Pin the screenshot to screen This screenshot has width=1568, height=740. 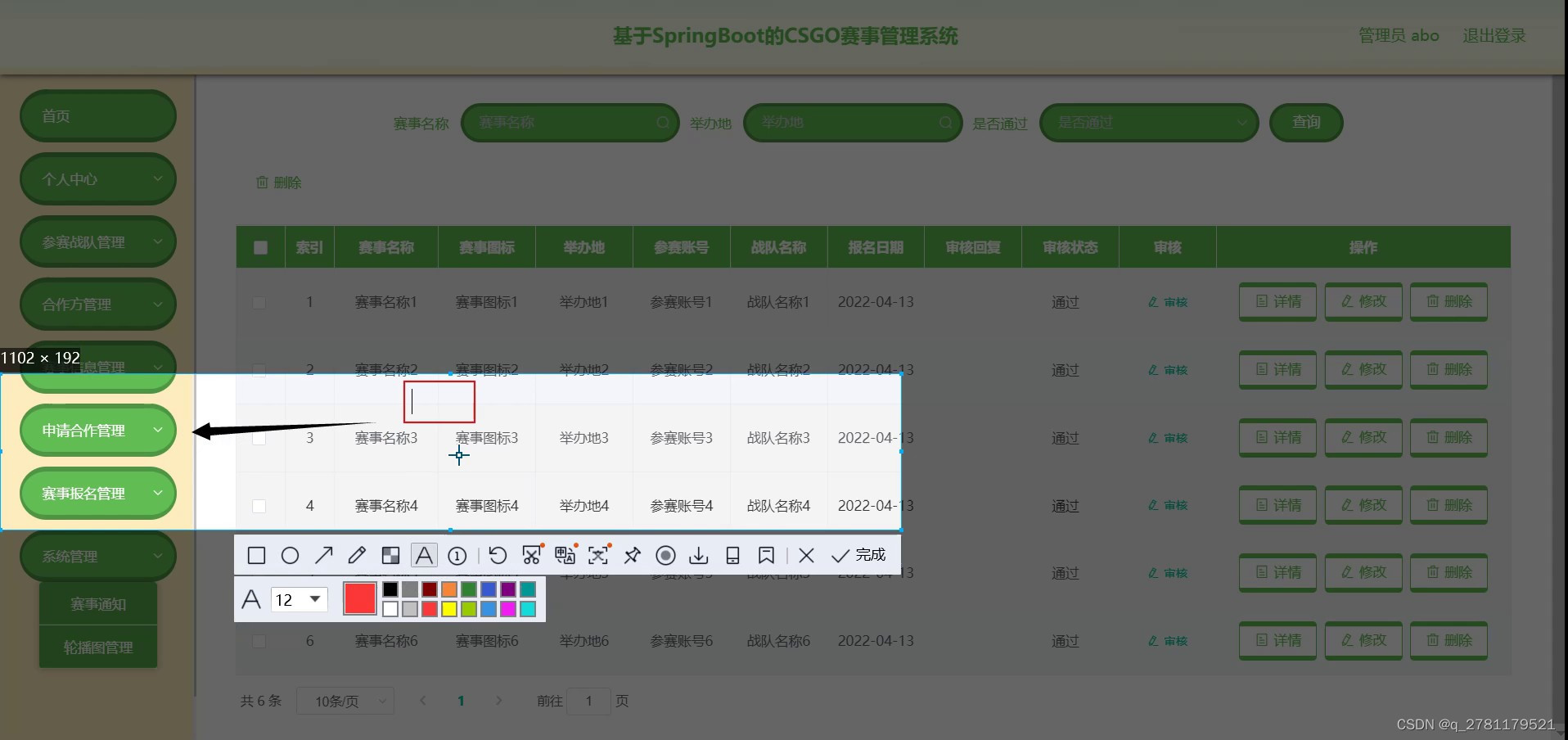(632, 556)
